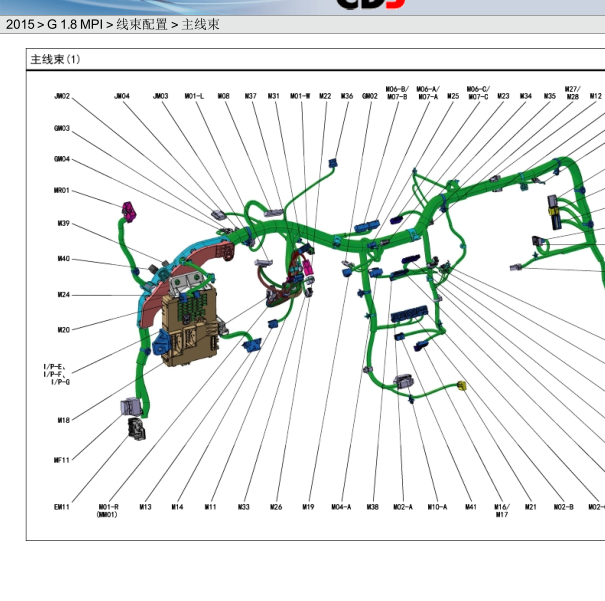
Task: Click the M41 label in bottom row
Action: pos(470,507)
